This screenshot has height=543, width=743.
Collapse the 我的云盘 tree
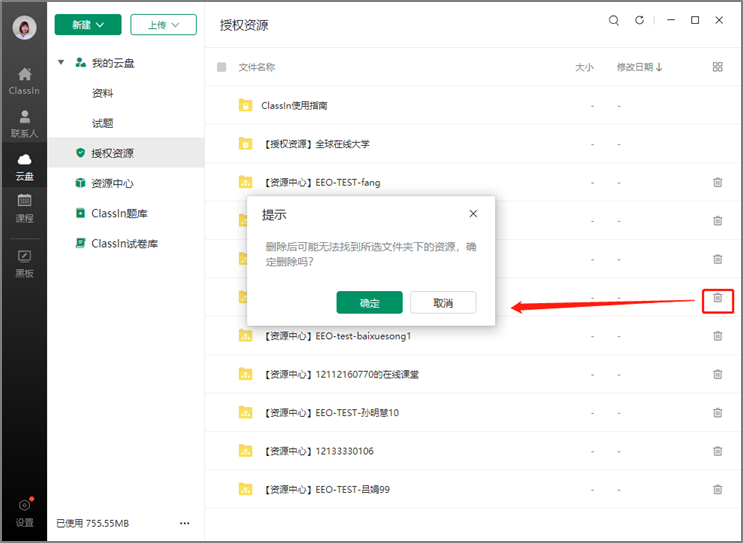(x=61, y=62)
